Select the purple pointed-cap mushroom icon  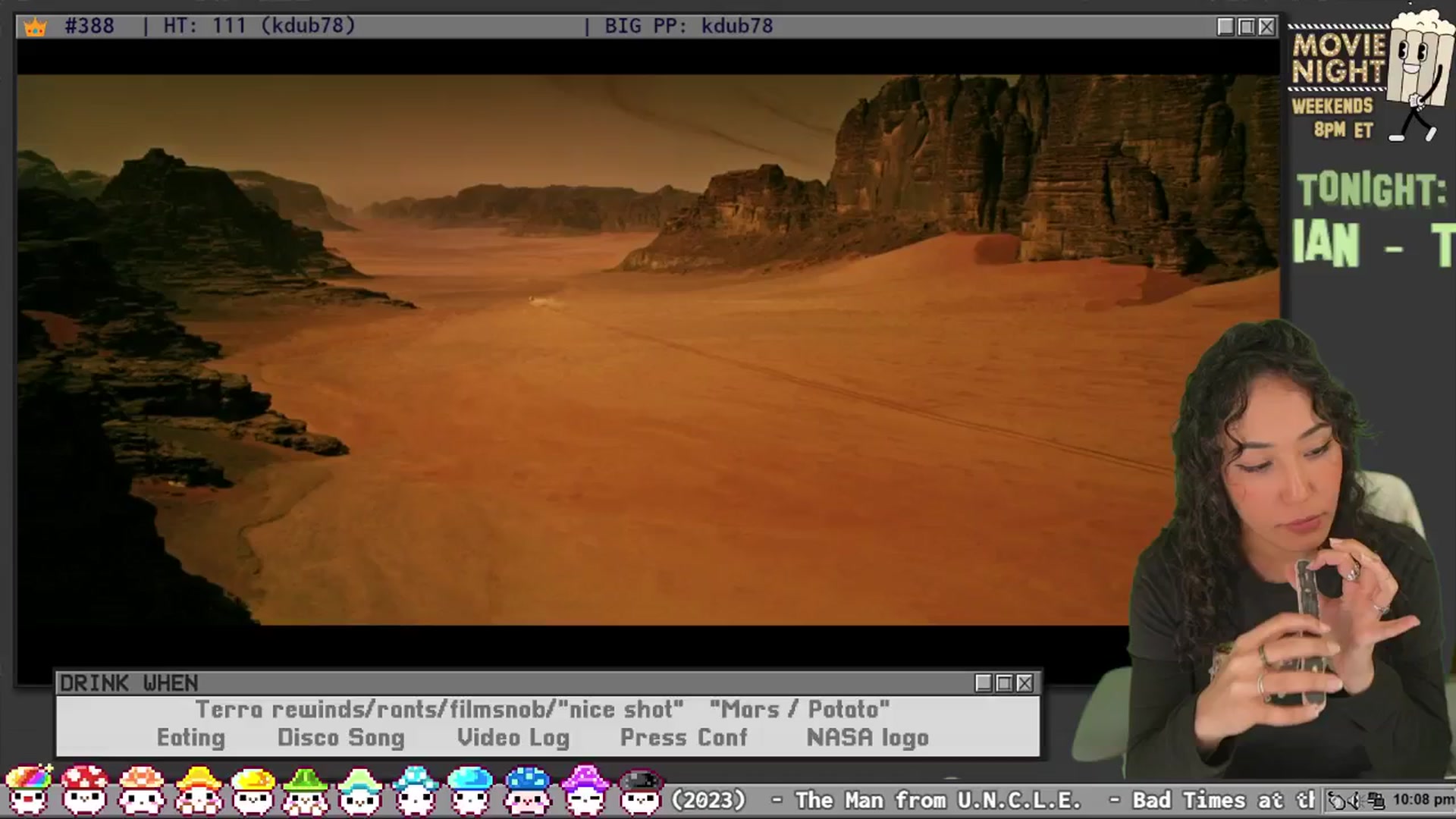pos(584,789)
